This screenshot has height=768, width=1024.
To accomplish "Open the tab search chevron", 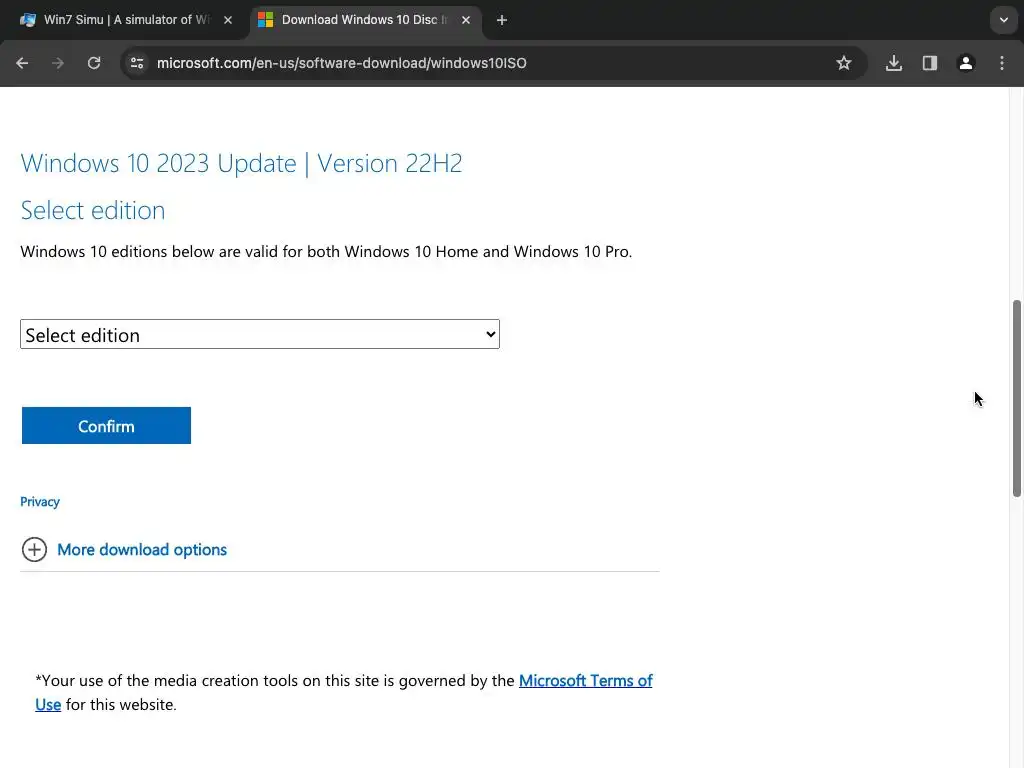I will point(1004,20).
